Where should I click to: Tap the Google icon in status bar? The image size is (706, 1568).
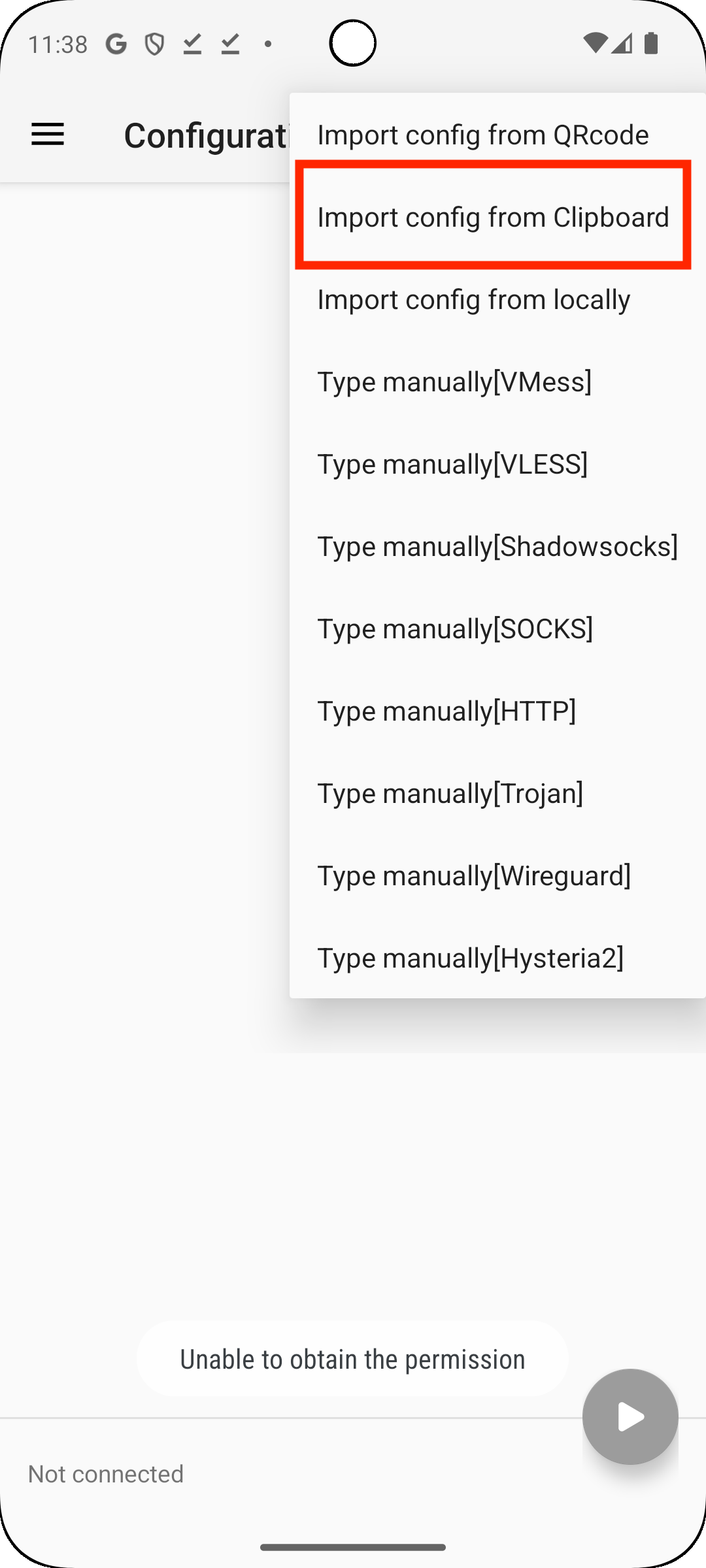[x=116, y=44]
